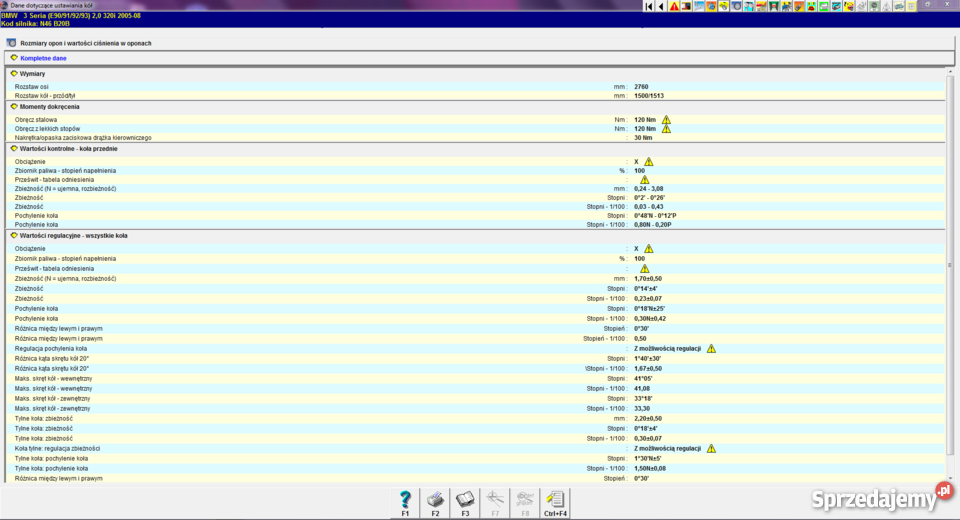Collapse the Wymiary section
Image resolution: width=960 pixels, height=520 pixels.
(x=14, y=73)
